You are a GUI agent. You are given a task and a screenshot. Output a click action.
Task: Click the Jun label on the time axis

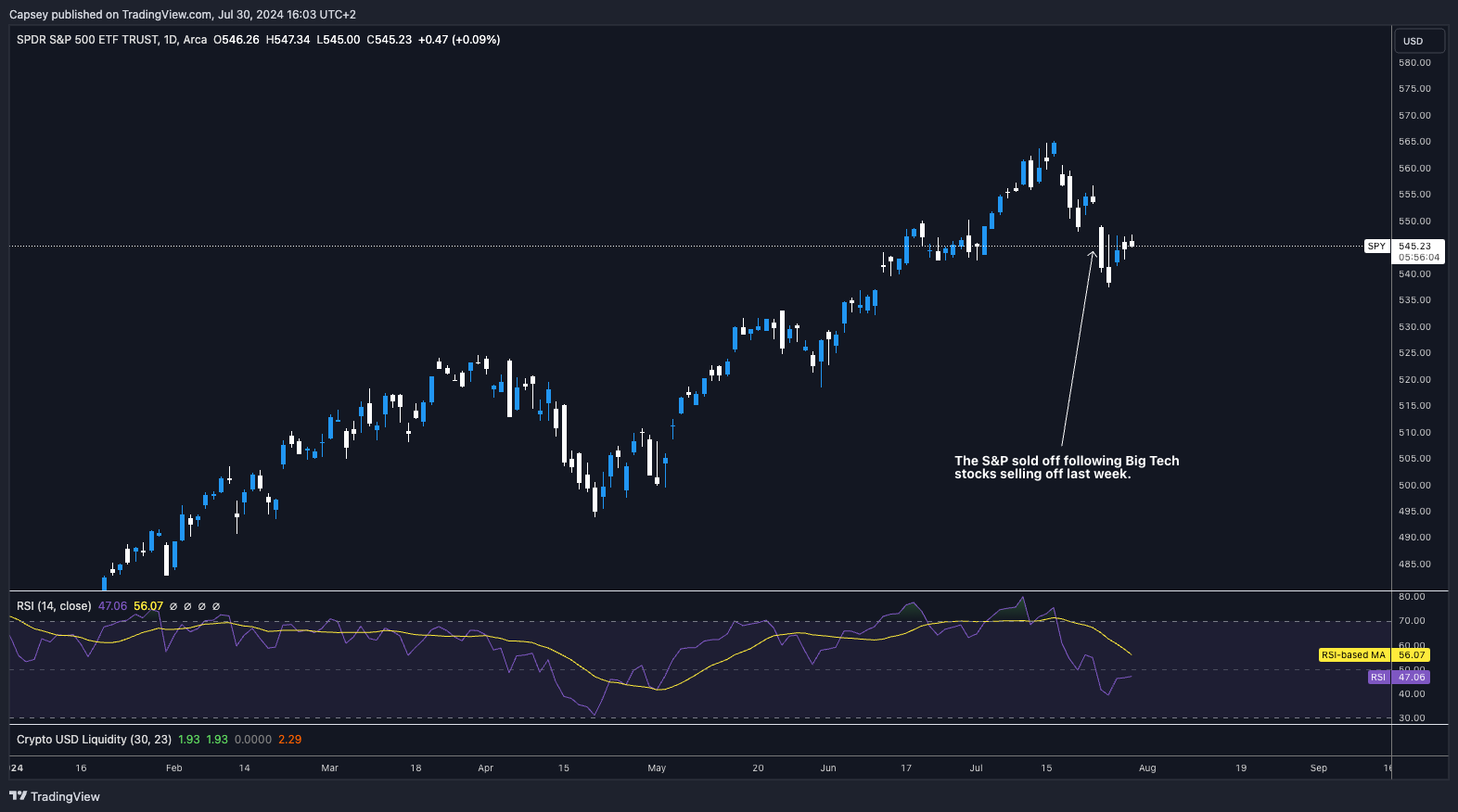(x=828, y=768)
